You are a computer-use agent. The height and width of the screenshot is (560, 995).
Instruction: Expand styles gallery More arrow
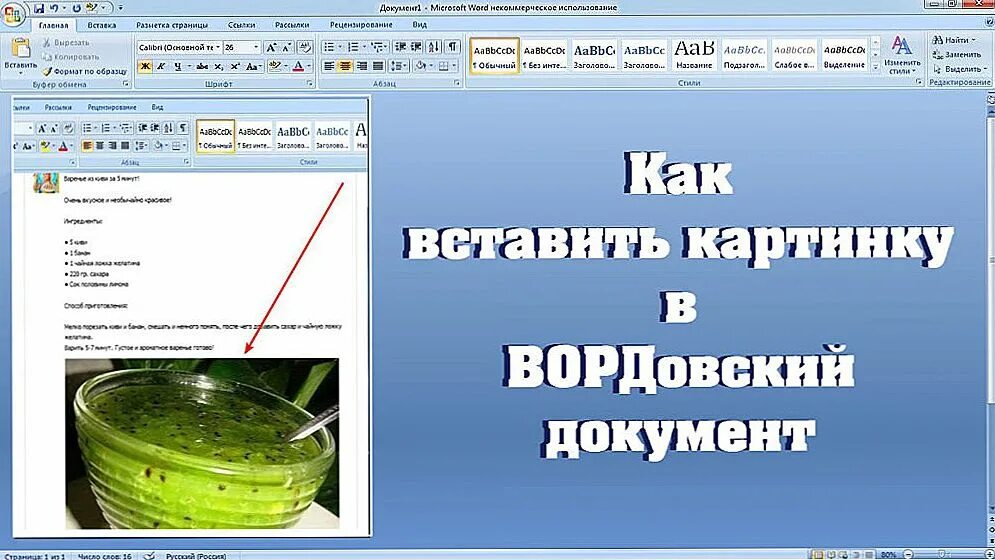[x=876, y=67]
